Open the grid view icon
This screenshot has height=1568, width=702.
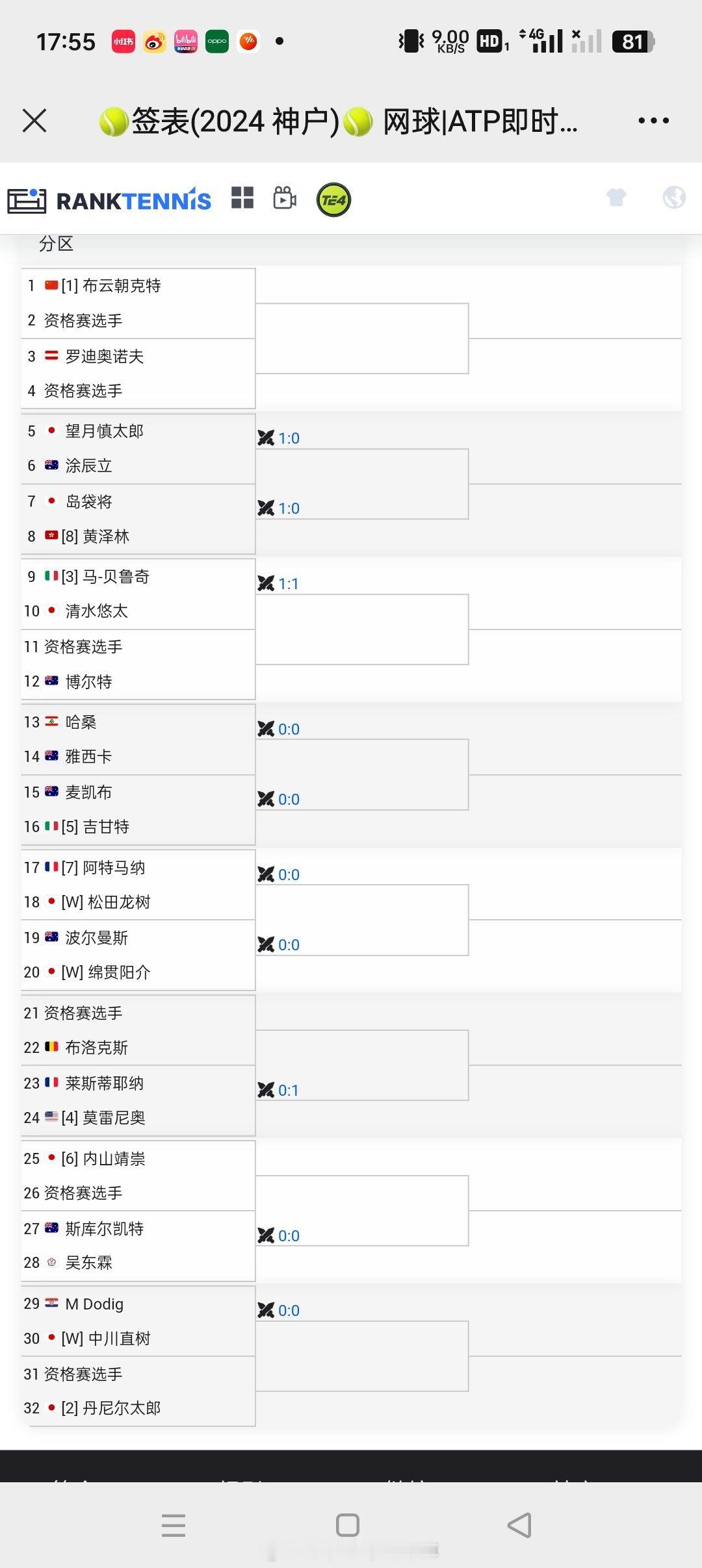[x=242, y=197]
